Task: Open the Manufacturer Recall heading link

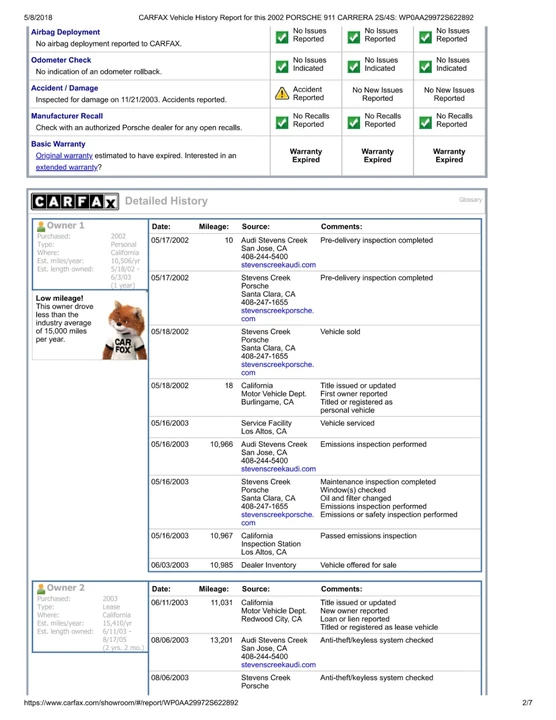Action: coord(67,116)
